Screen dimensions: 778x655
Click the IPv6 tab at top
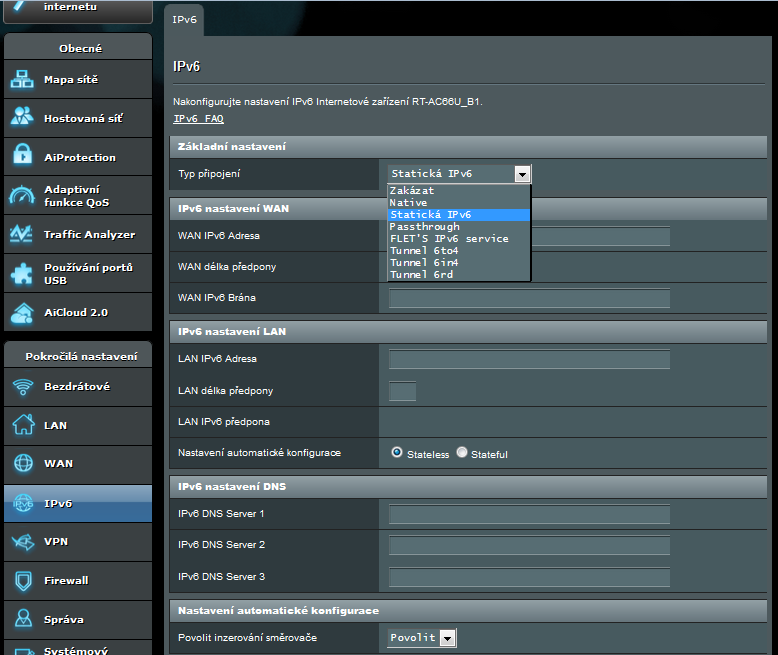[x=184, y=20]
